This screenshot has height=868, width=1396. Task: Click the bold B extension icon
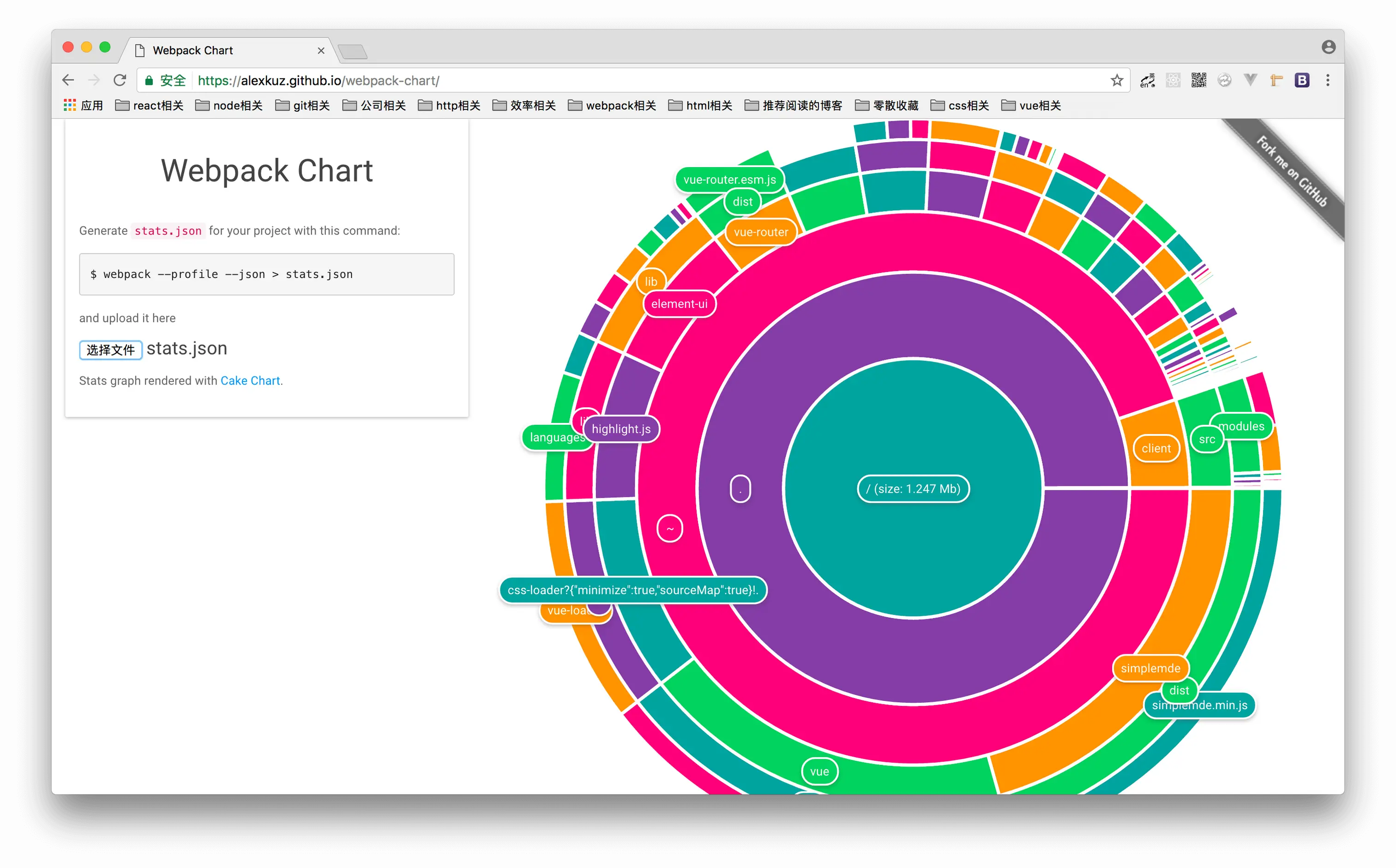[1302, 80]
